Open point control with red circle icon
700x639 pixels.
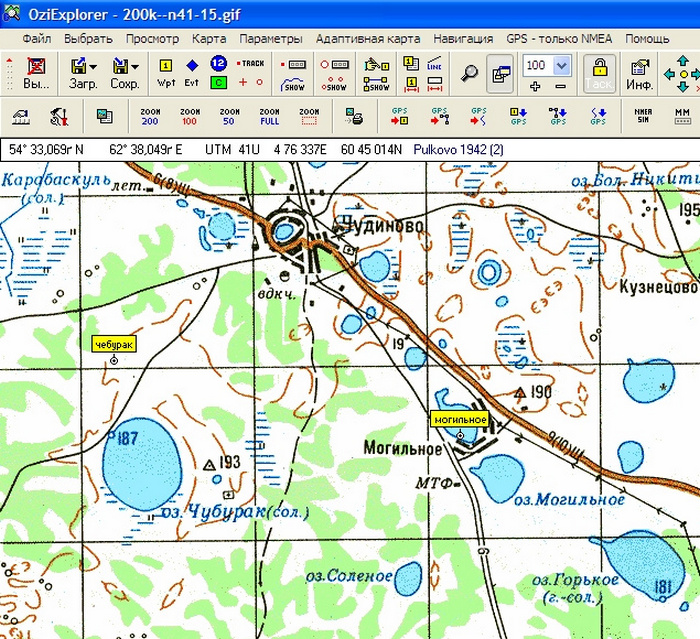click(334, 65)
